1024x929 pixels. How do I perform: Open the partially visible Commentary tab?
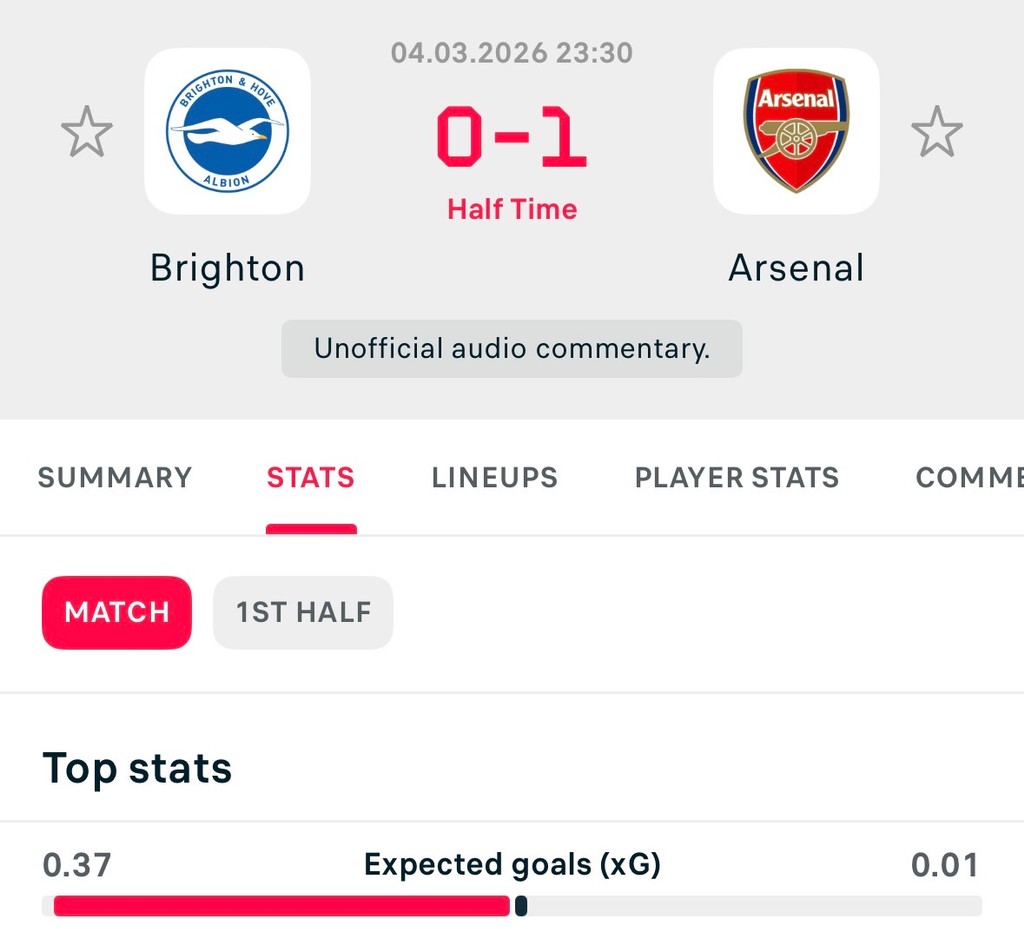pyautogui.click(x=969, y=478)
